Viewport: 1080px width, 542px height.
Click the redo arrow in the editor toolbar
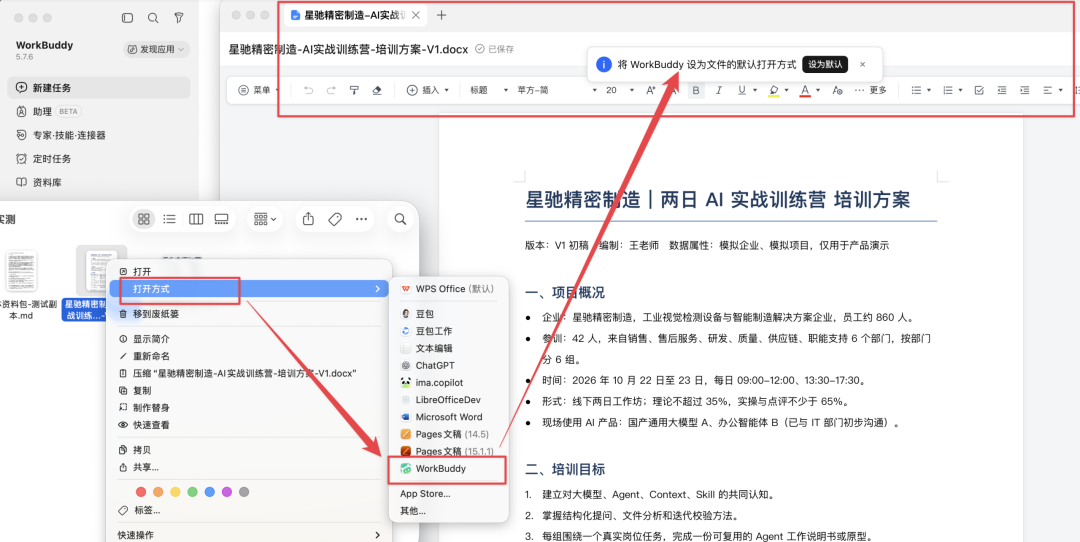[x=331, y=90]
